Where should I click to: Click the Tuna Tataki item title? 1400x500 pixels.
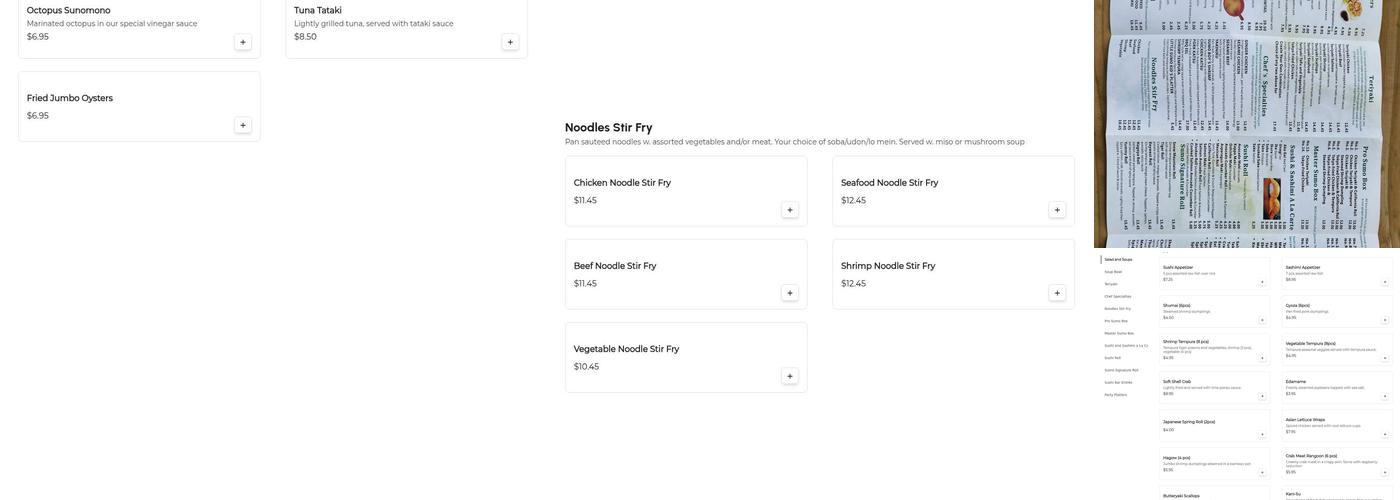(318, 10)
